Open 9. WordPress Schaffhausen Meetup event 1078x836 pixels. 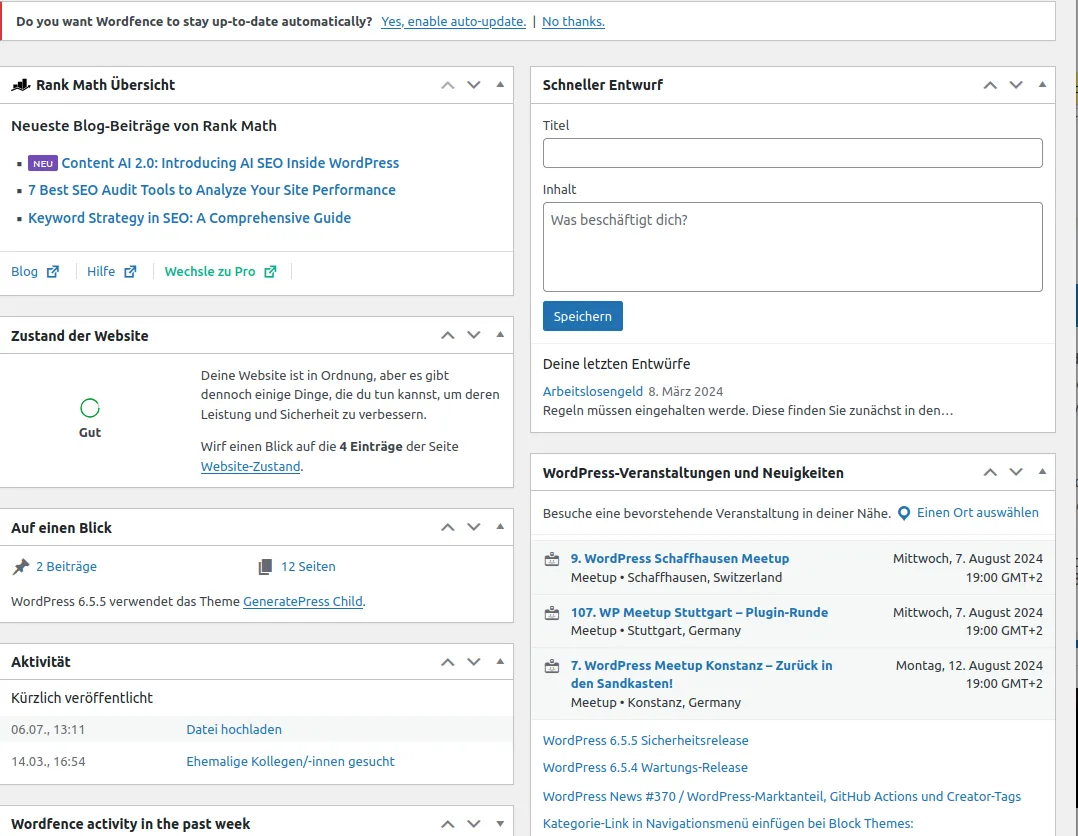(x=680, y=558)
